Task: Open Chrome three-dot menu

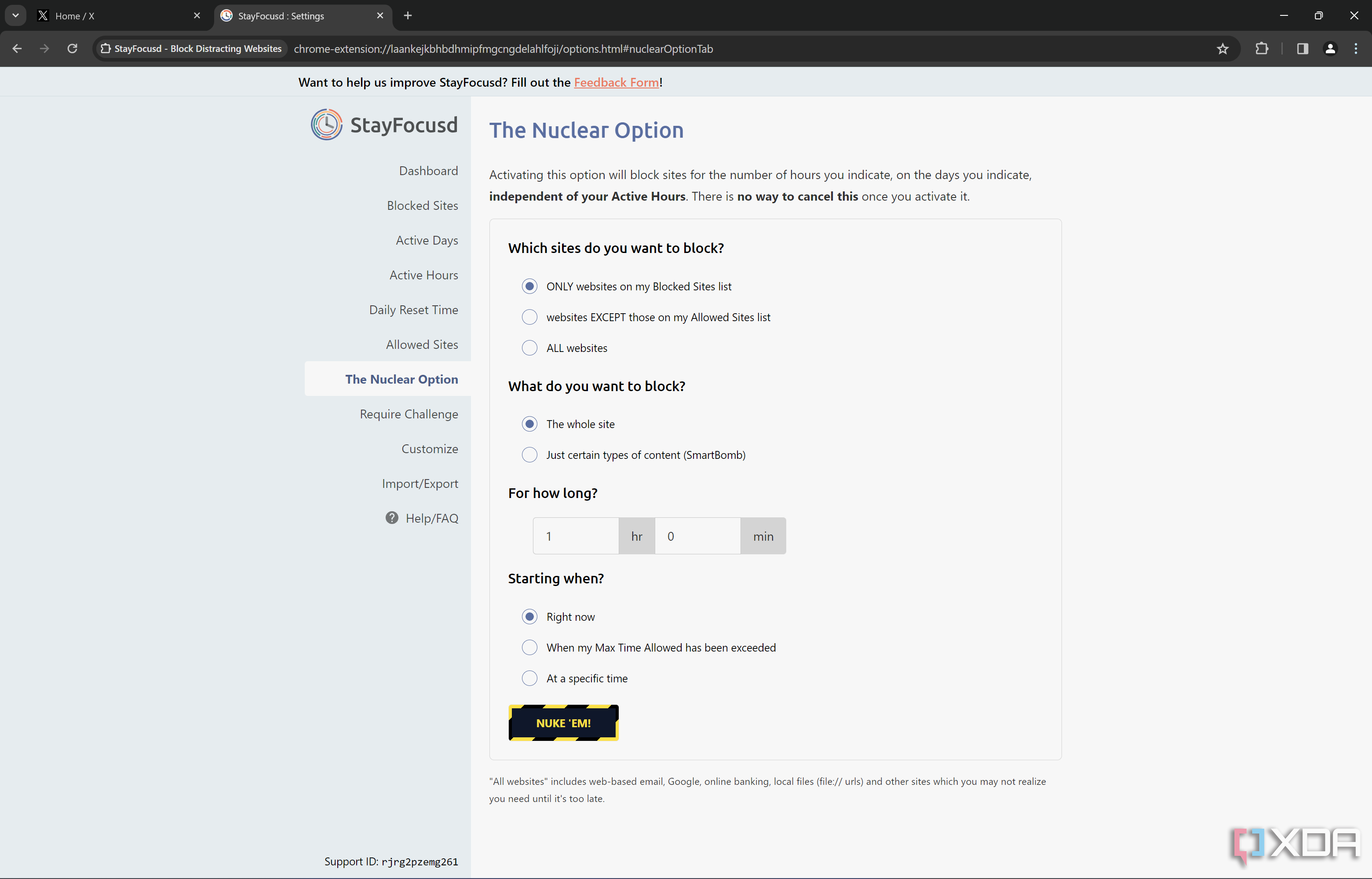Action: (x=1356, y=48)
